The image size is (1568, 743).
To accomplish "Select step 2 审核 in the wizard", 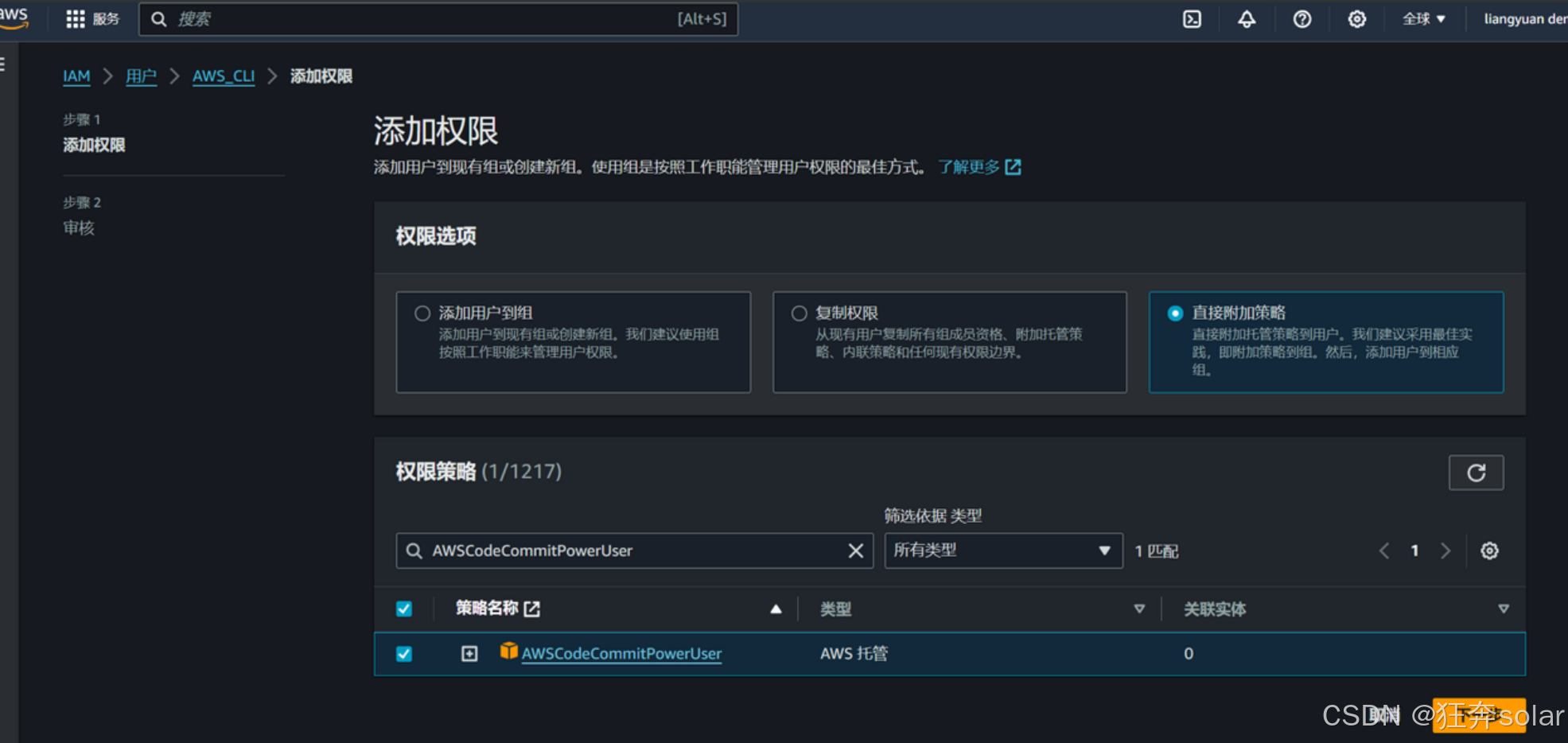I will [x=79, y=228].
